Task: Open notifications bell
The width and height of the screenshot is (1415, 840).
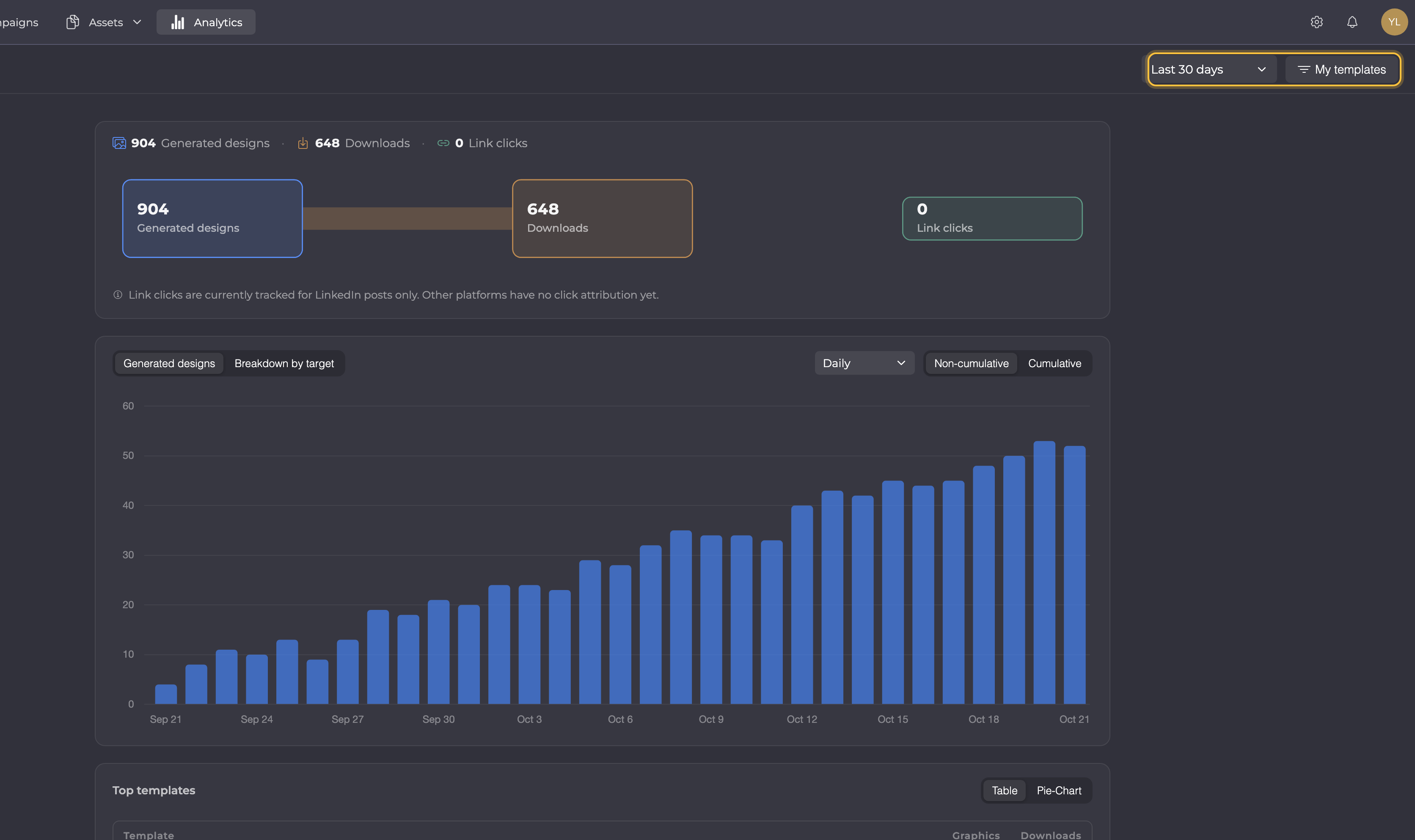Action: (x=1352, y=22)
